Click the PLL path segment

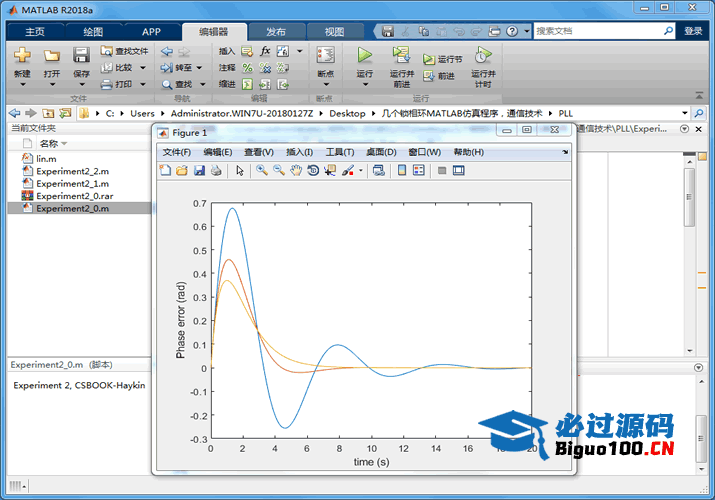565,113
